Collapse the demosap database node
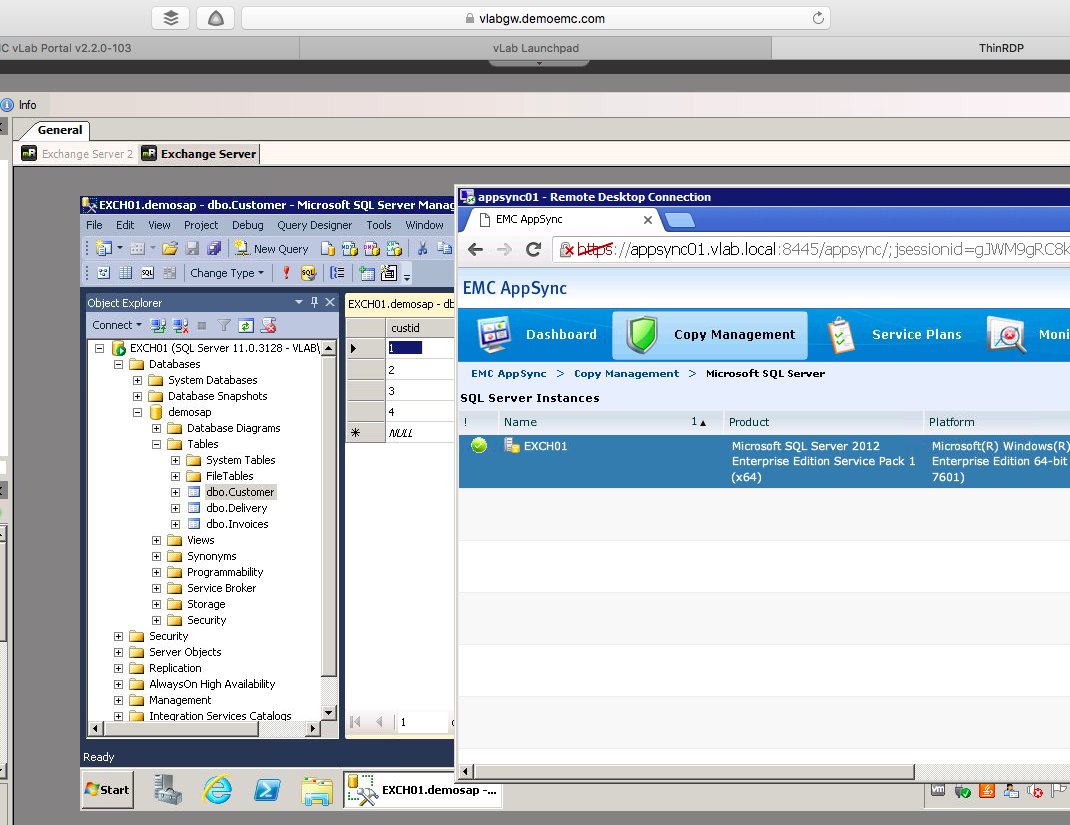Image resolution: width=1070 pixels, height=825 pixels. (x=137, y=412)
